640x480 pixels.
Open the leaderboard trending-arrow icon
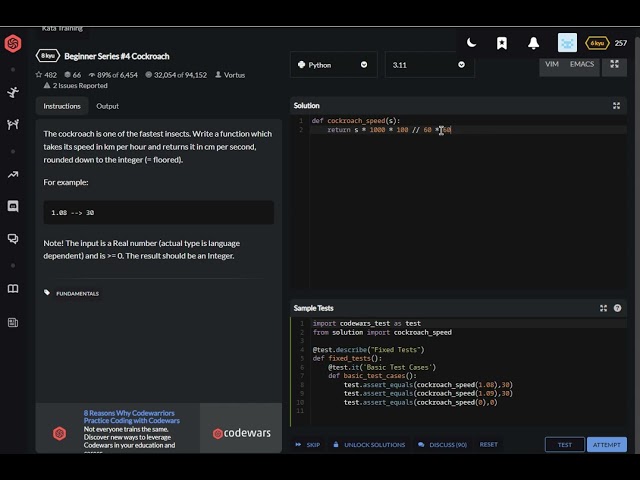click(13, 175)
